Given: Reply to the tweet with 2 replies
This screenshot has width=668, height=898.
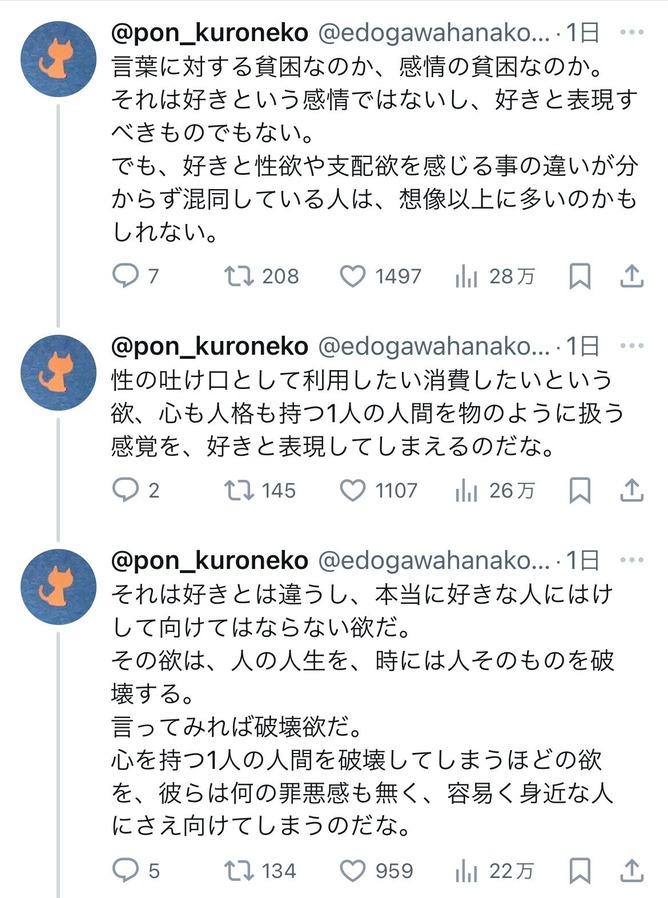Looking at the screenshot, I should [x=125, y=490].
